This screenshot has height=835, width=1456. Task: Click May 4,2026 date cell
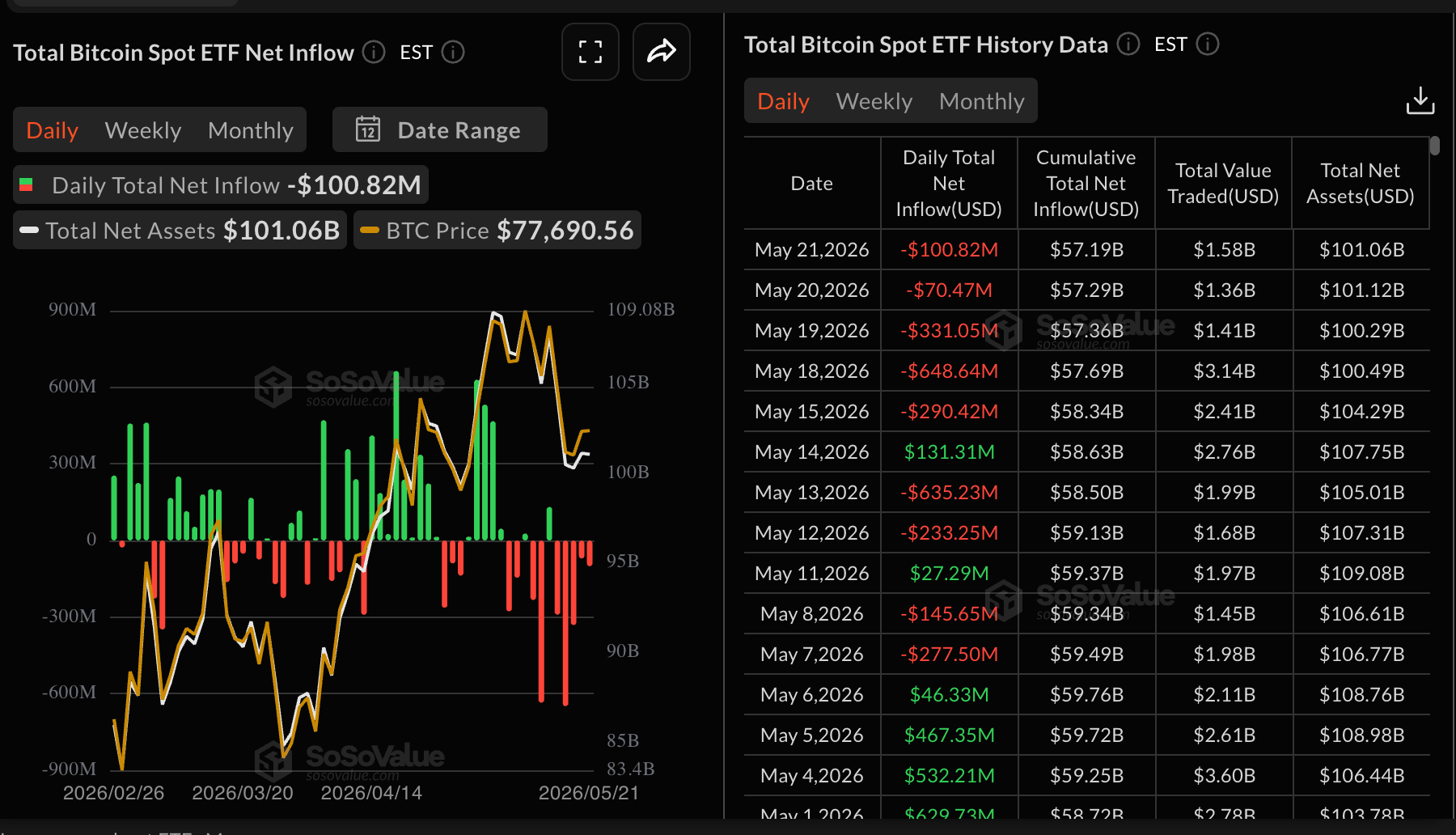812,776
